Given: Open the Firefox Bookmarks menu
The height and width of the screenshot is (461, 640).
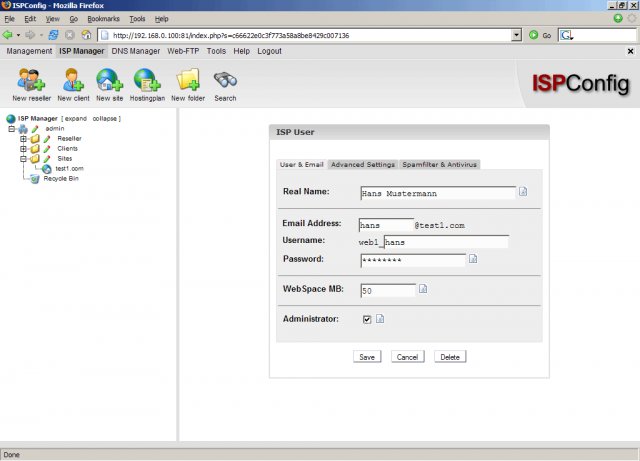Looking at the screenshot, I should point(103,19).
